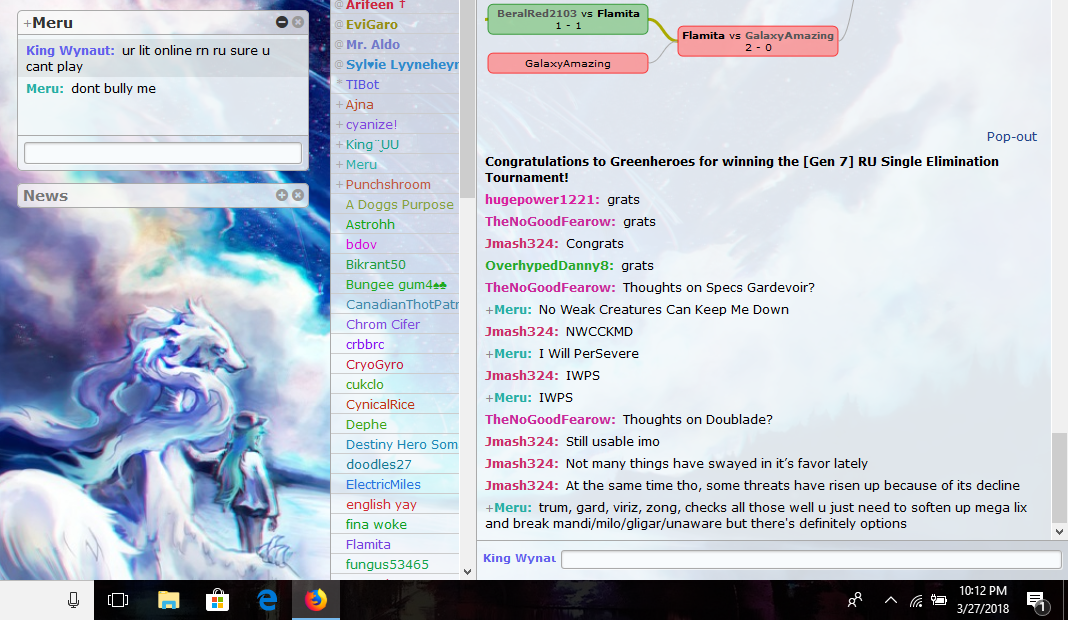Select the lone GalaxyAmazing bracket node
Image resolution: width=1068 pixels, height=620 pixels.
point(568,63)
